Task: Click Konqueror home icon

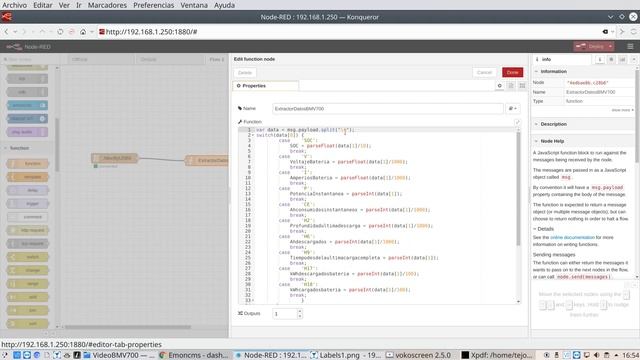Action: 83,31
